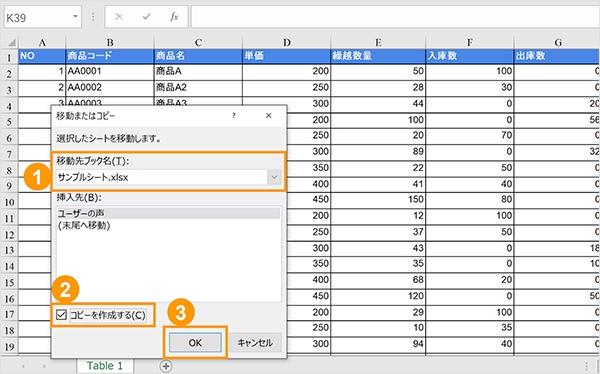Click the cancel X icon in formula bar

pyautogui.click(x=119, y=17)
